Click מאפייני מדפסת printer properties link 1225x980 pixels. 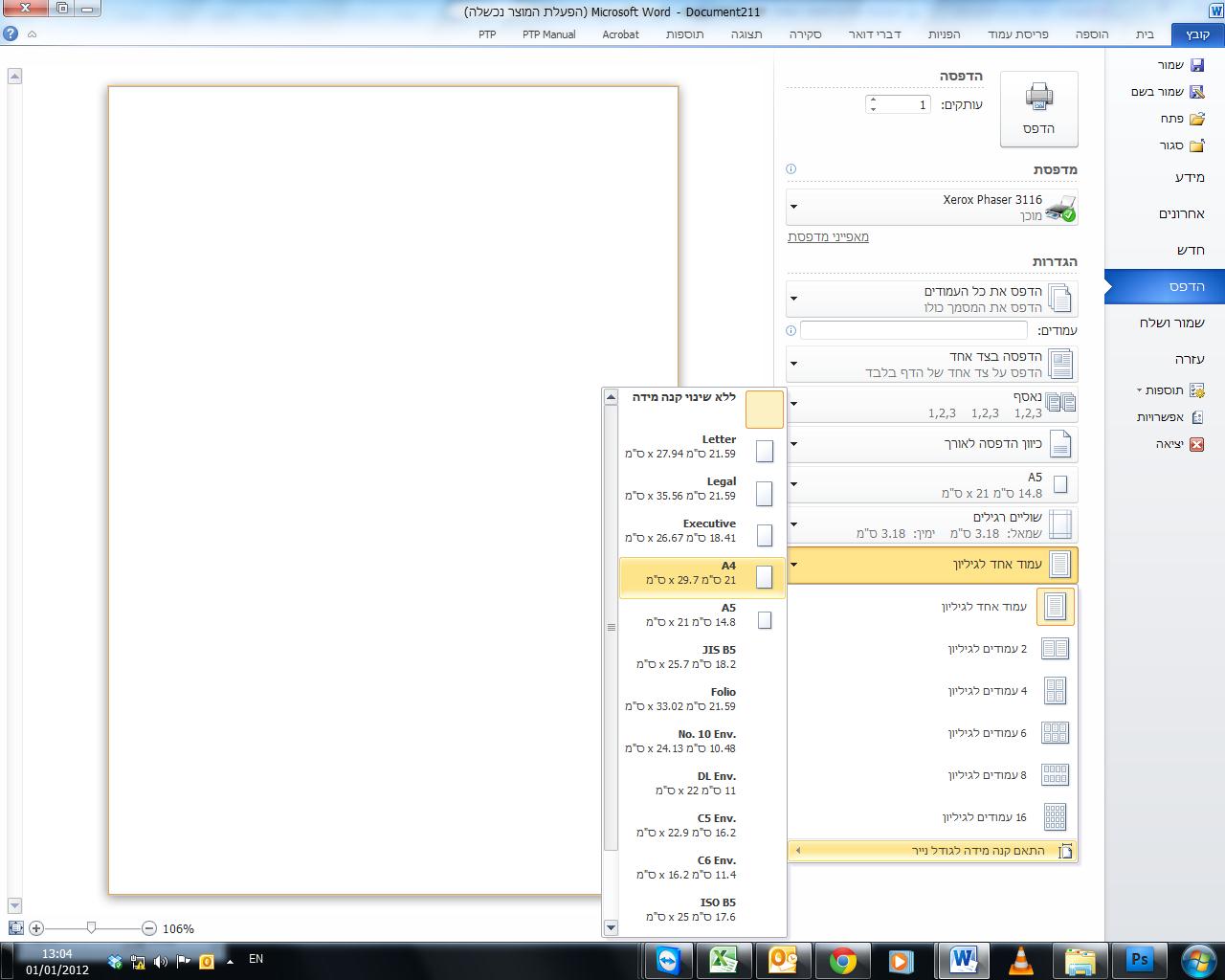[x=828, y=236]
